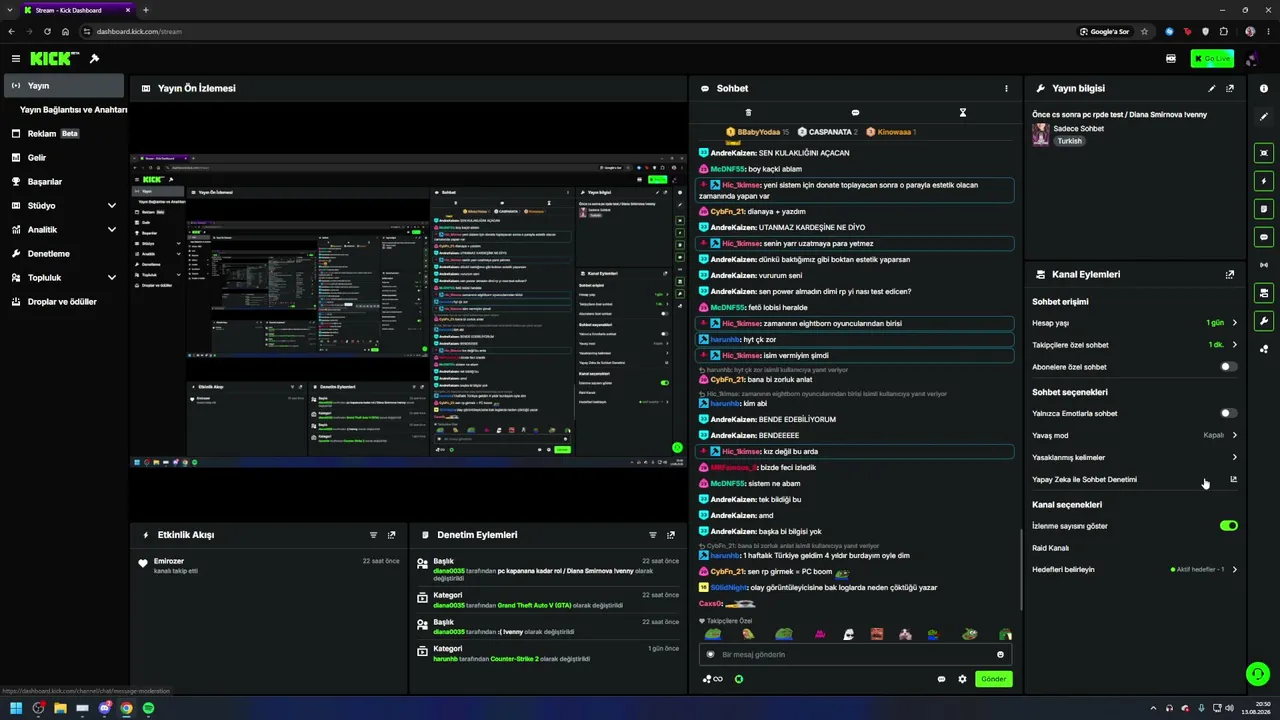
Task: Toggle the preview widget in right sidebar
Action: point(1264,153)
